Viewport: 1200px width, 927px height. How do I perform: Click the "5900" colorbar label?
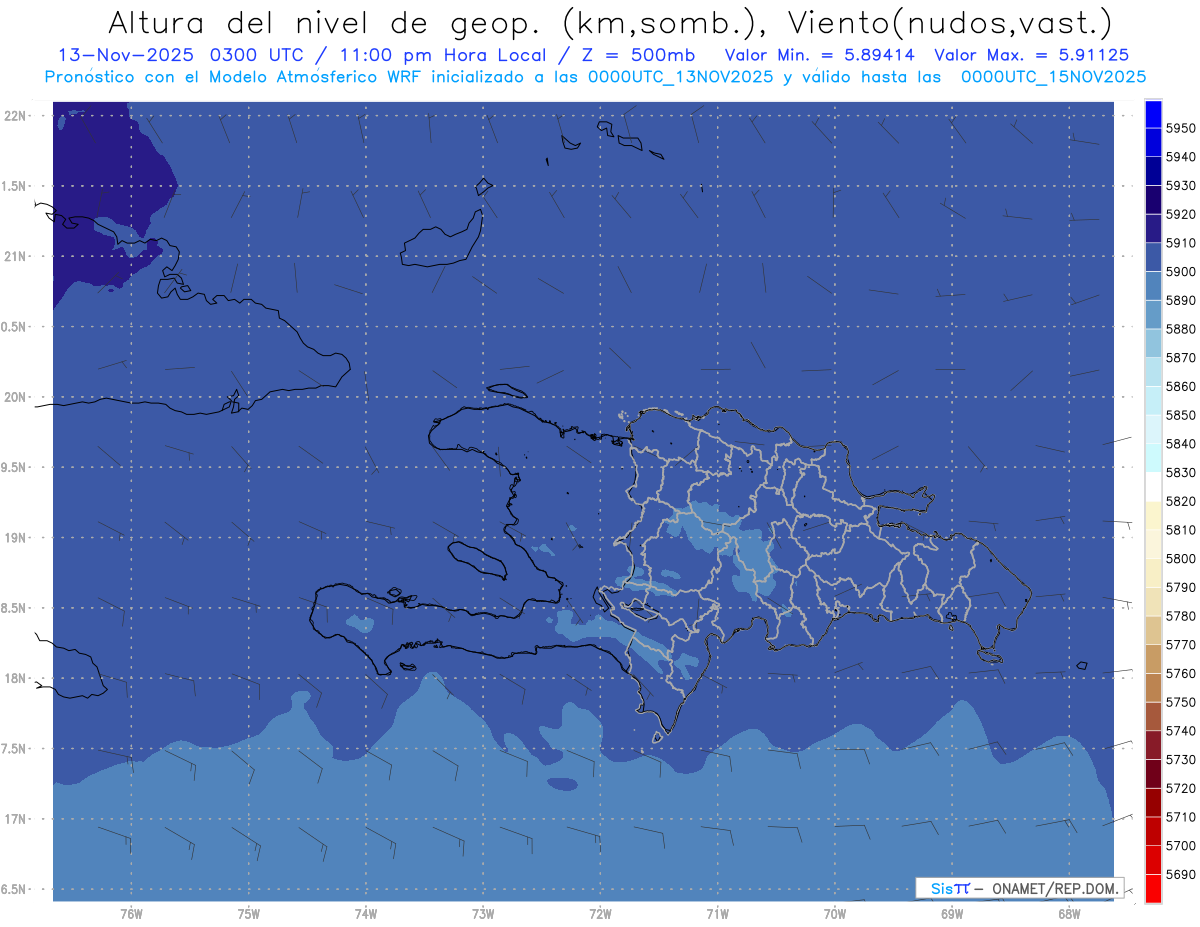pos(1181,271)
